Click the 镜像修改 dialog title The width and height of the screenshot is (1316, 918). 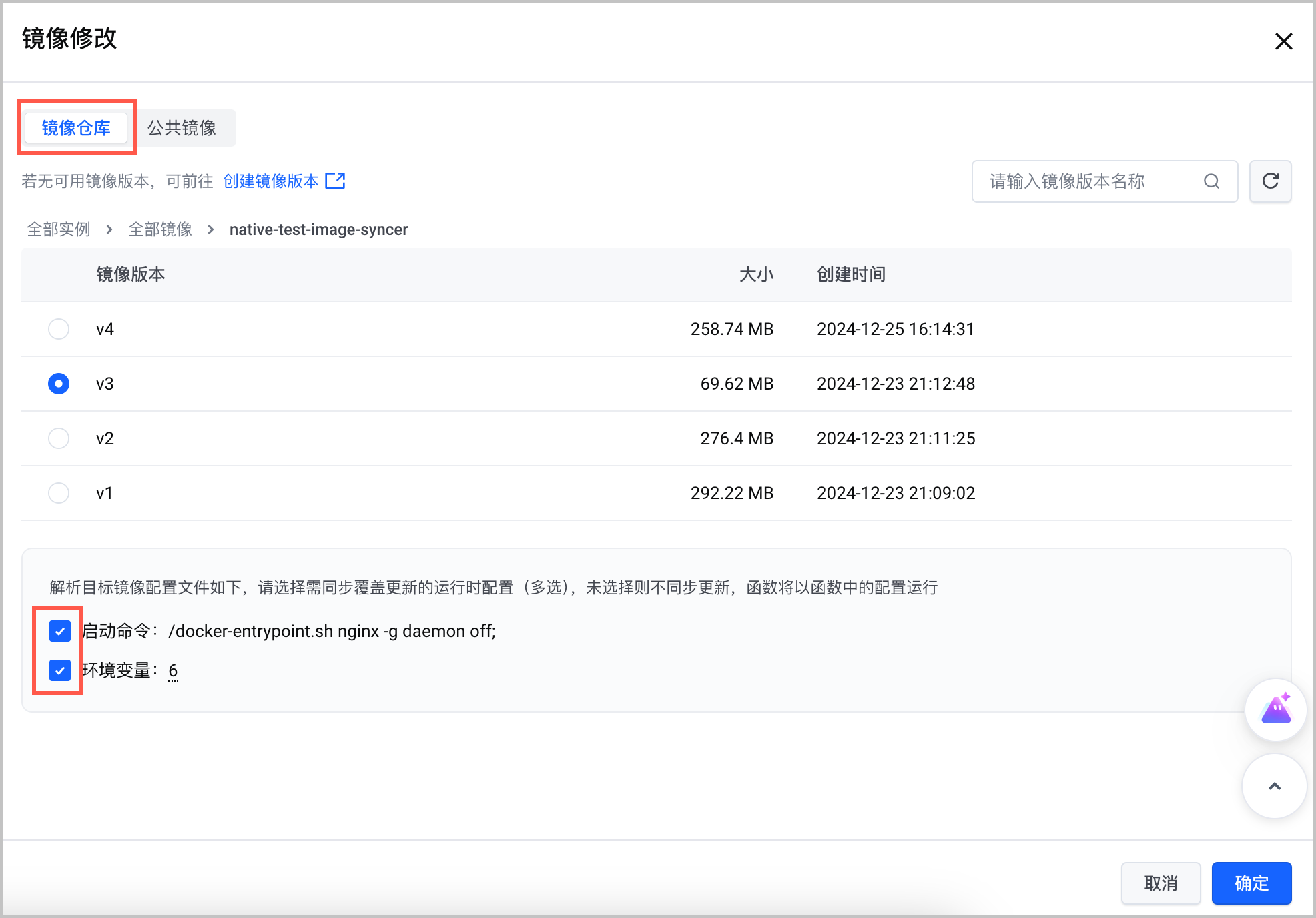[x=69, y=38]
